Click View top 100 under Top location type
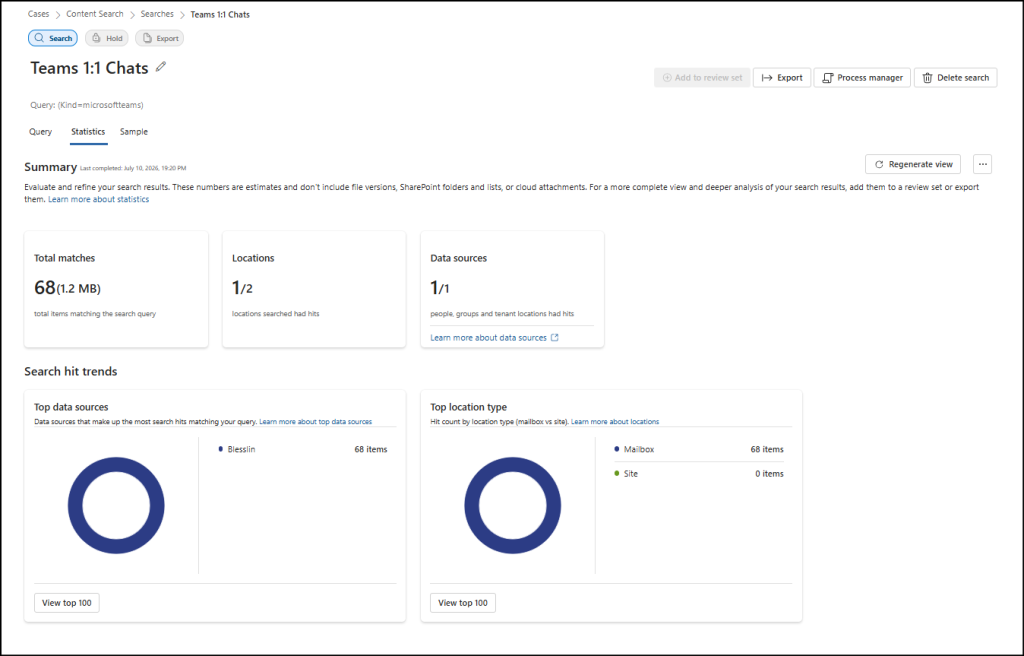The width and height of the screenshot is (1024, 656). tap(463, 603)
